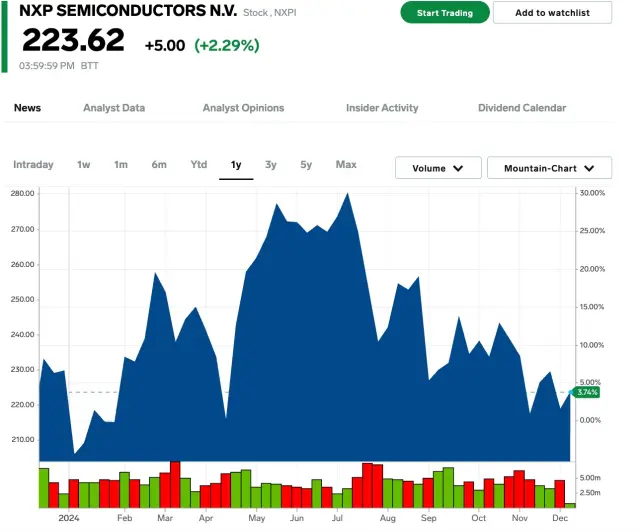Viewport: 640px width, 532px height.
Task: Open the Mountain-Chart type dropdown
Action: [x=549, y=169]
